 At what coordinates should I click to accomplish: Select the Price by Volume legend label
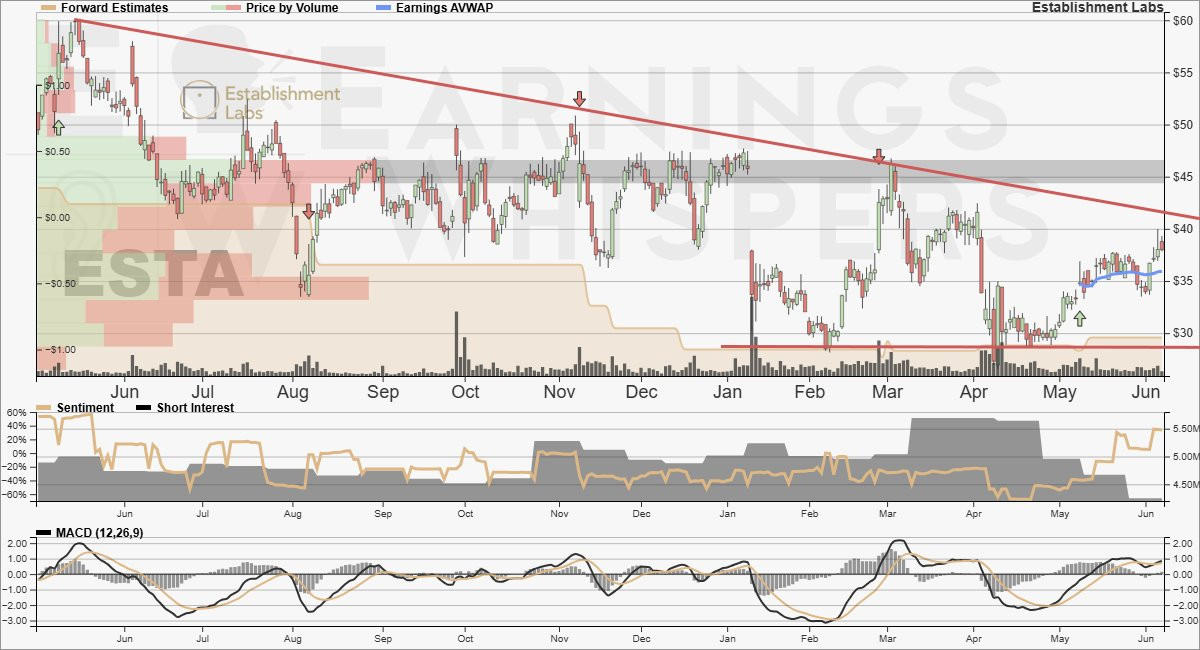[292, 7]
